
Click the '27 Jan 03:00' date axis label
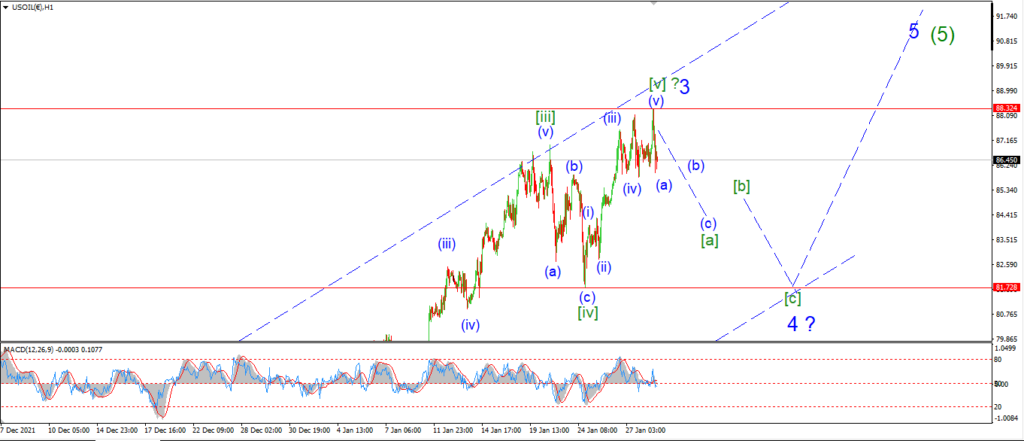pos(646,430)
